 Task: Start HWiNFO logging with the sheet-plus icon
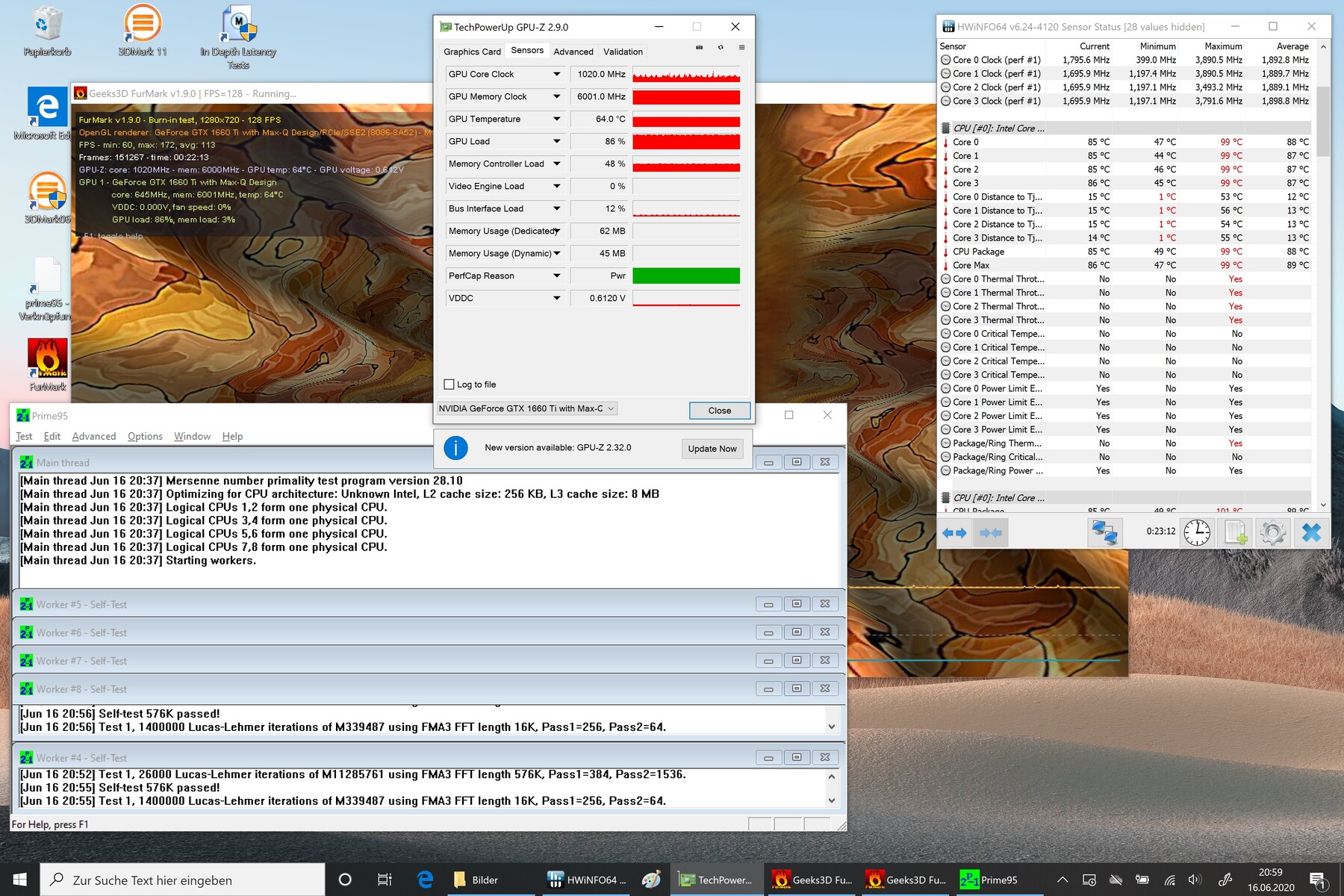[1235, 532]
